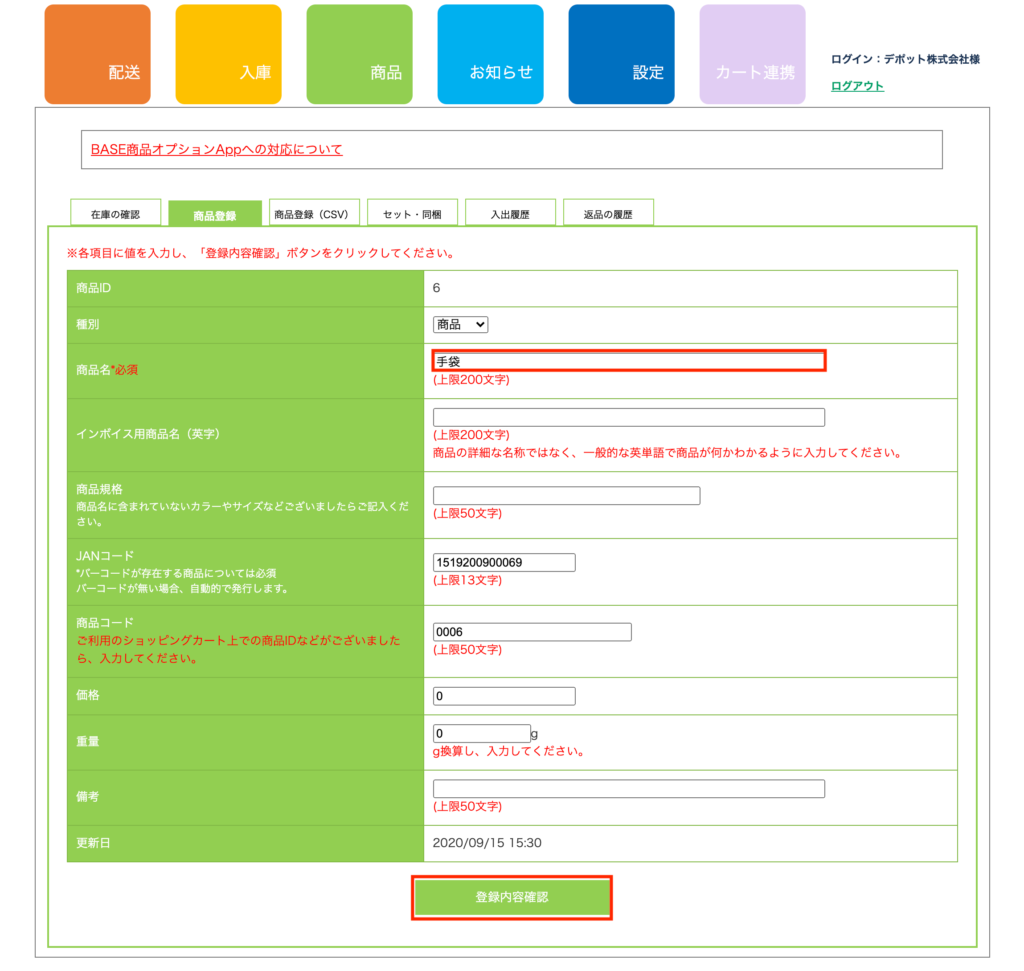Screen dimensions: 1024x971
Task: Switch to the 在庫の確認 tab
Action: pos(115,214)
